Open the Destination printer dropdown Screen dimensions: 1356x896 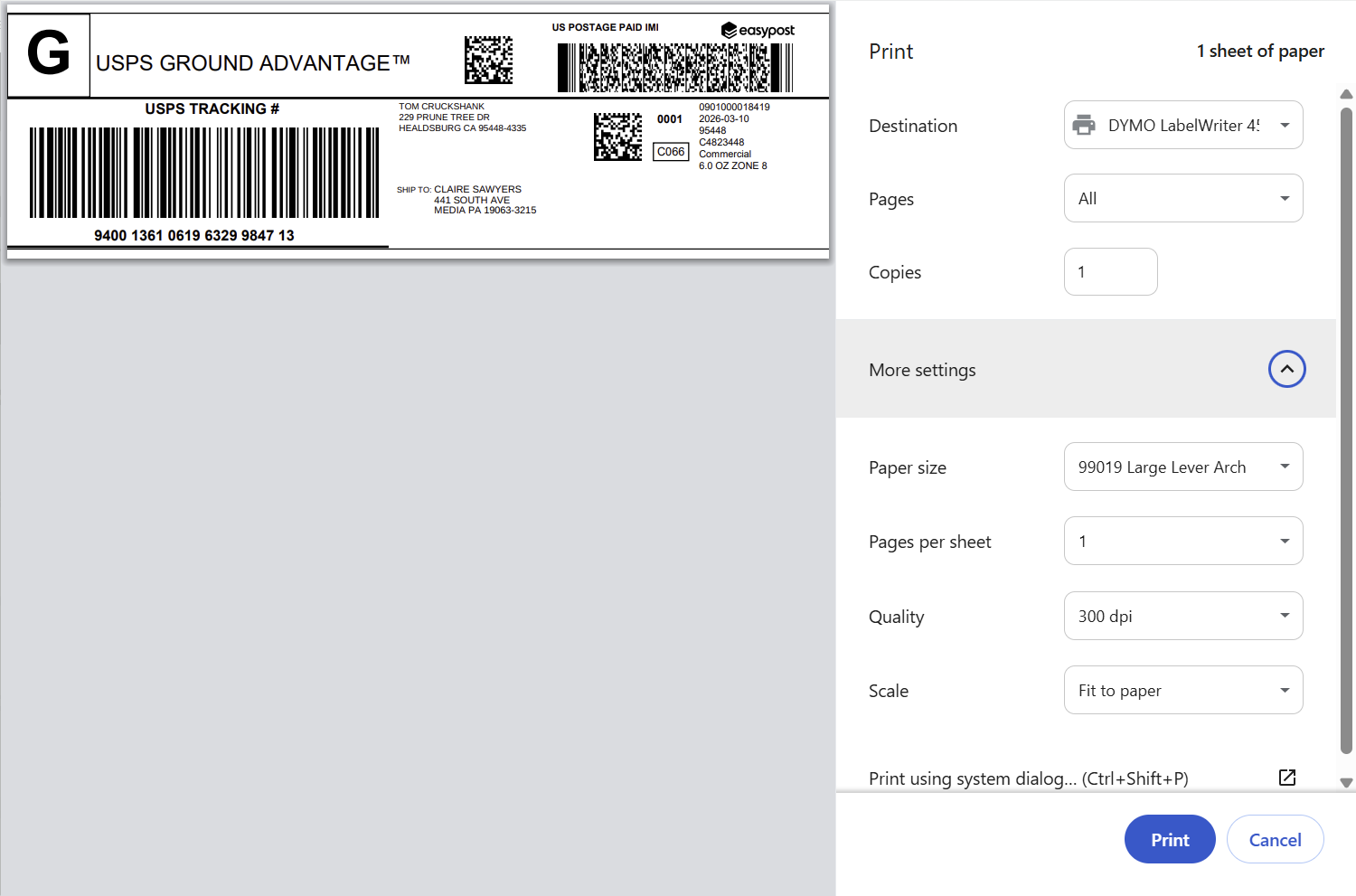[1183, 125]
